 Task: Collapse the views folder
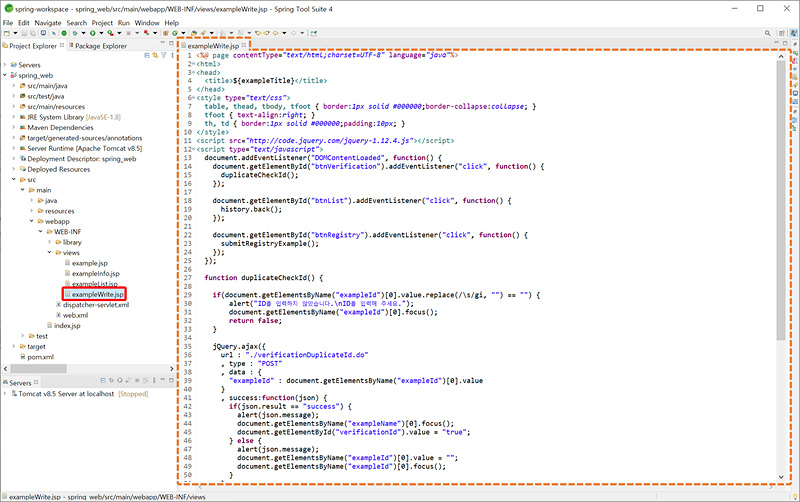point(49,252)
